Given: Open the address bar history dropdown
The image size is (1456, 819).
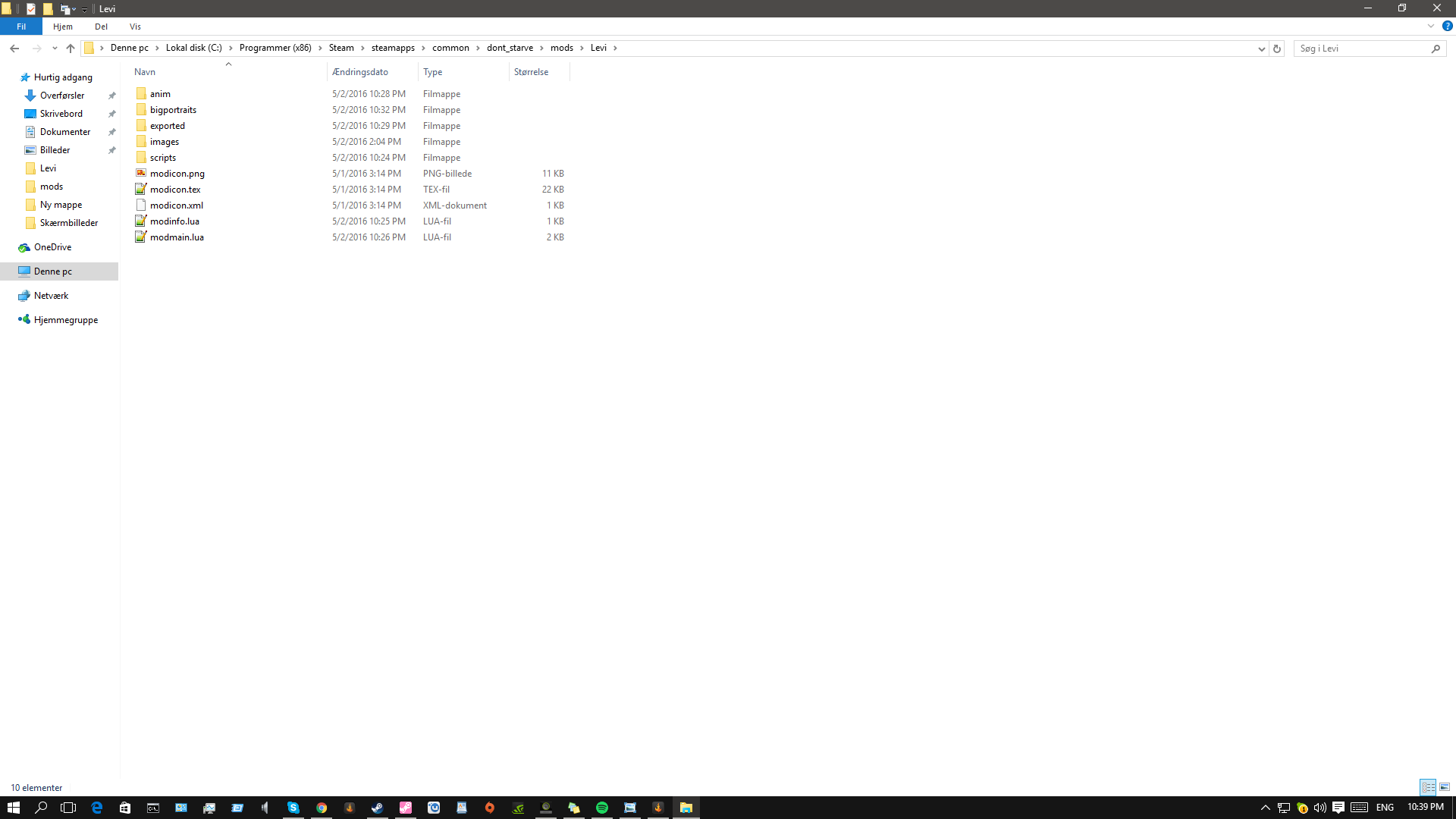Looking at the screenshot, I should (1261, 49).
